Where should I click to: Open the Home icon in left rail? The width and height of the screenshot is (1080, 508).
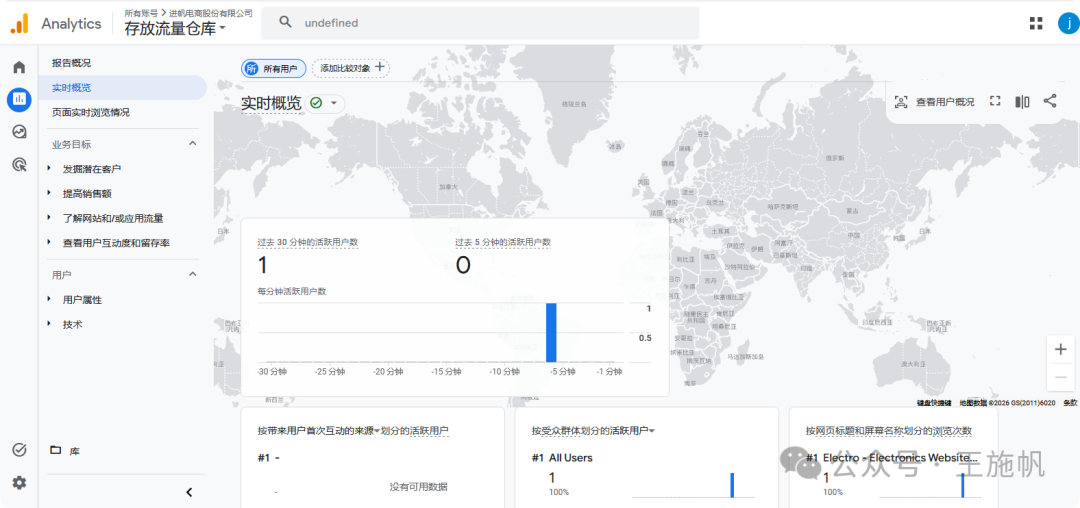click(19, 67)
